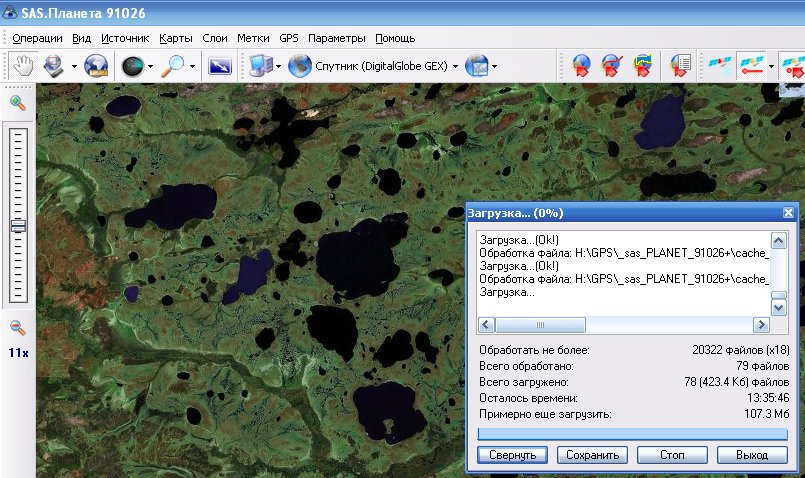Expand the magnifier tool dropdown arrow
The image size is (805, 478).
point(192,67)
